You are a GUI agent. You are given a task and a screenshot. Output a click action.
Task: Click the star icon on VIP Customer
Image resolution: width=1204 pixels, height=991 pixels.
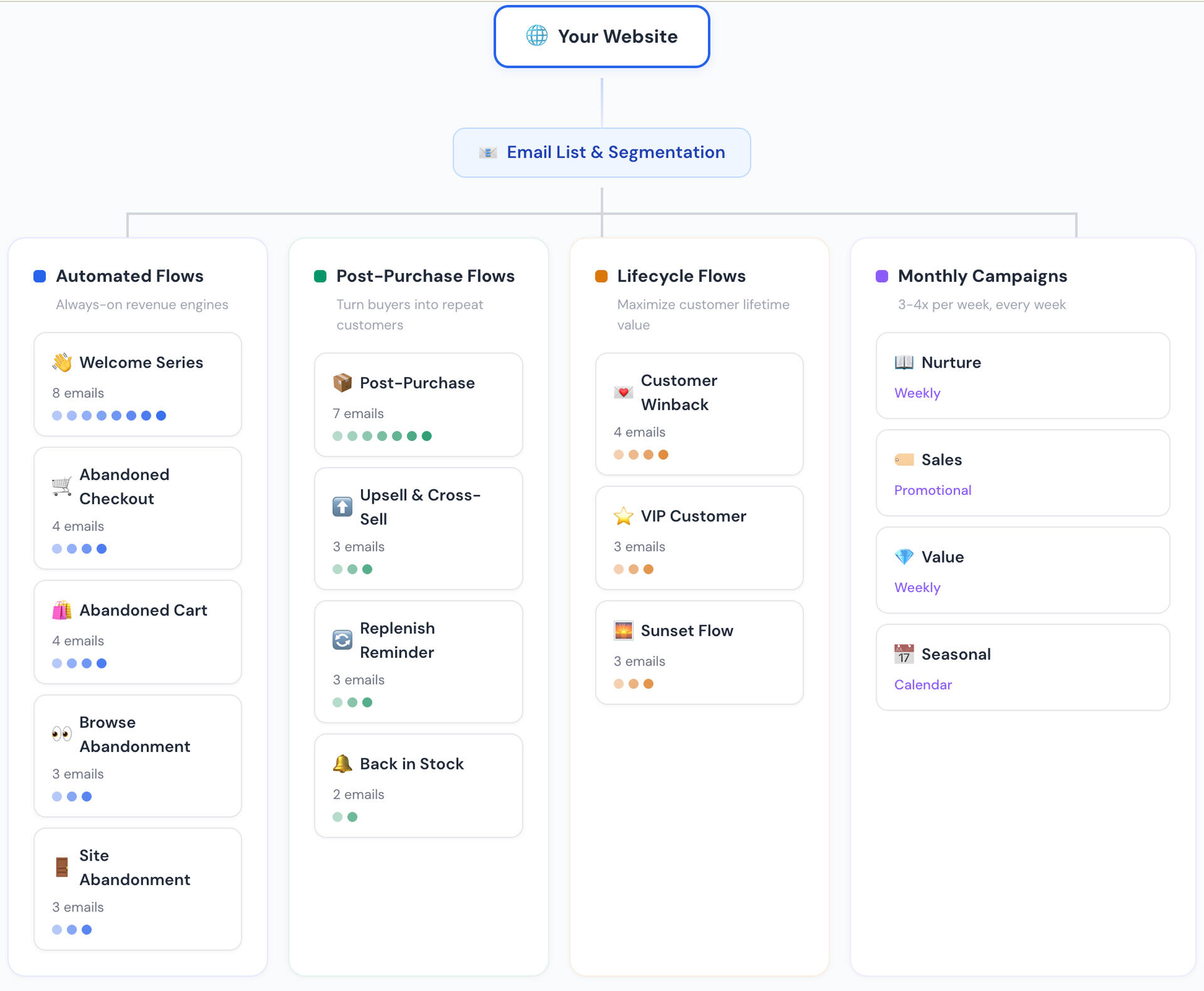[x=623, y=516]
